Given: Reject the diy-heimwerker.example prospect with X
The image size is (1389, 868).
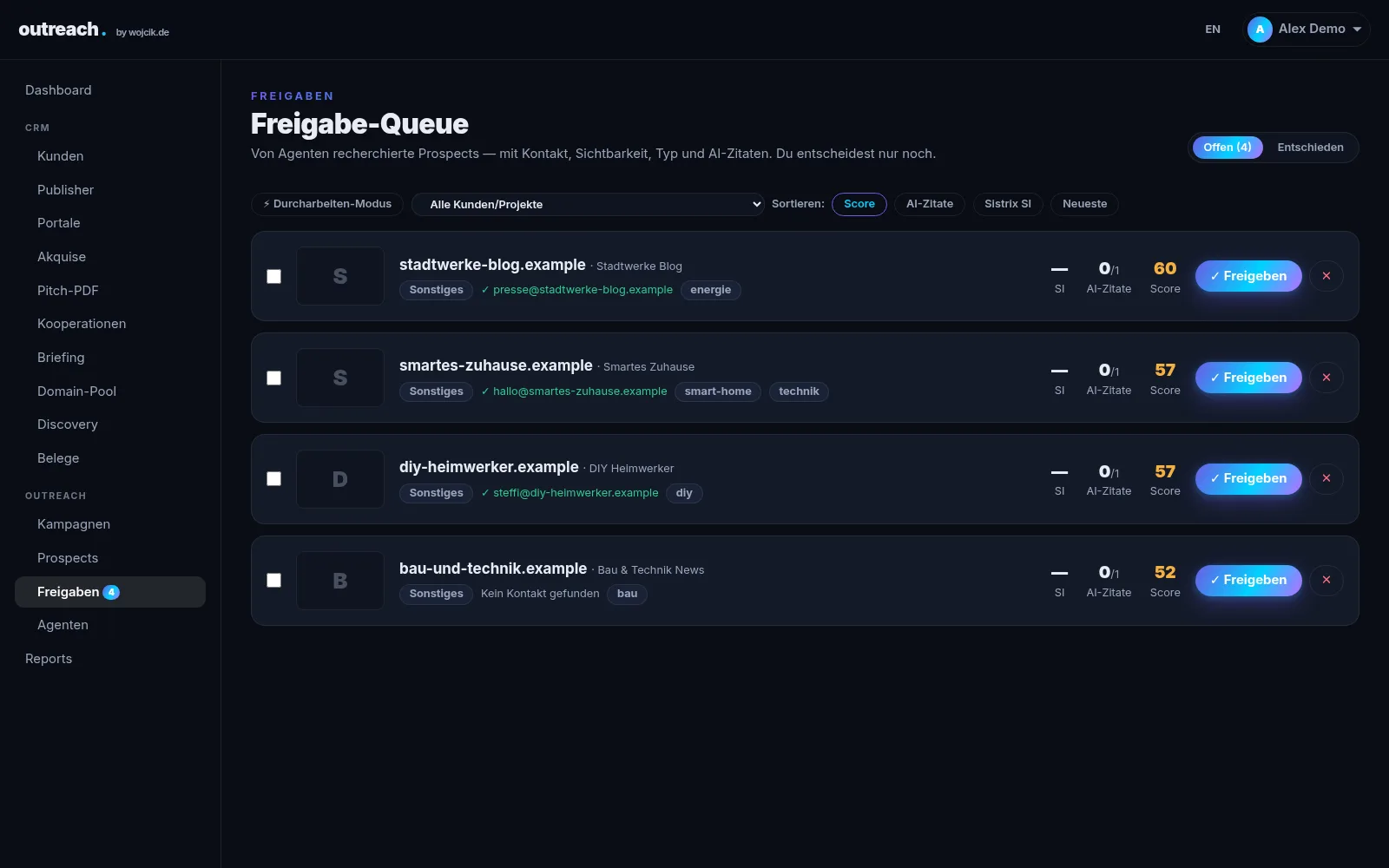Looking at the screenshot, I should (1326, 478).
